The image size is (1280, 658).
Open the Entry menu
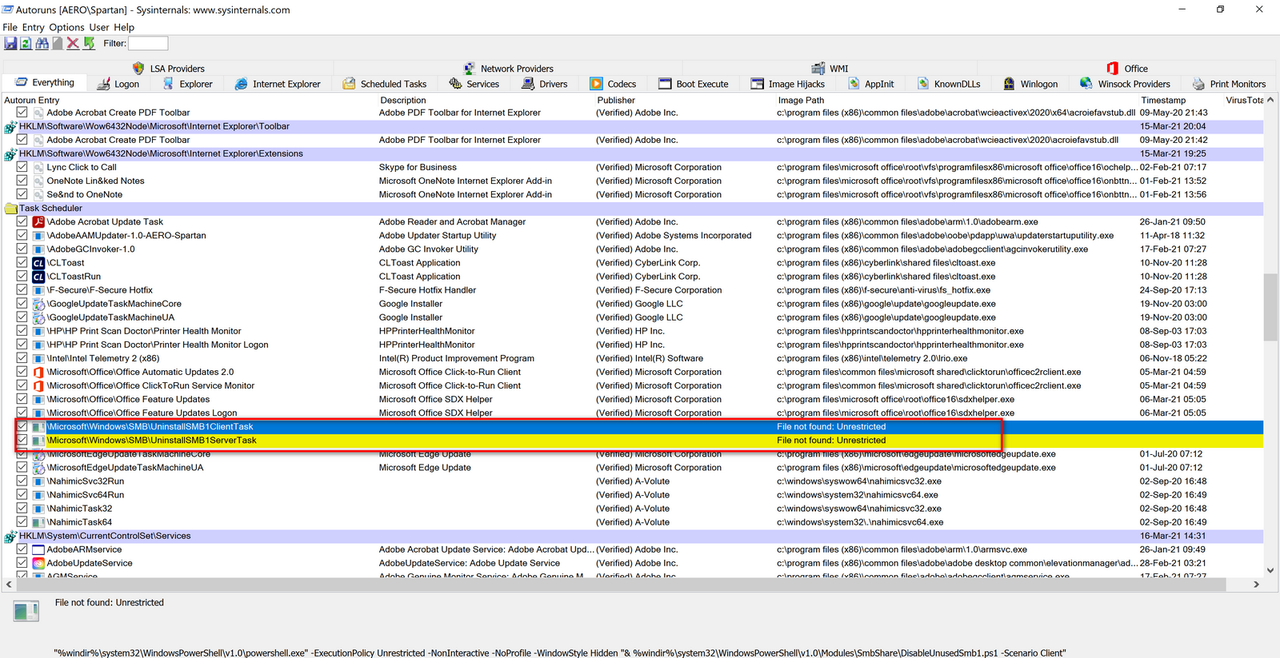click(33, 27)
